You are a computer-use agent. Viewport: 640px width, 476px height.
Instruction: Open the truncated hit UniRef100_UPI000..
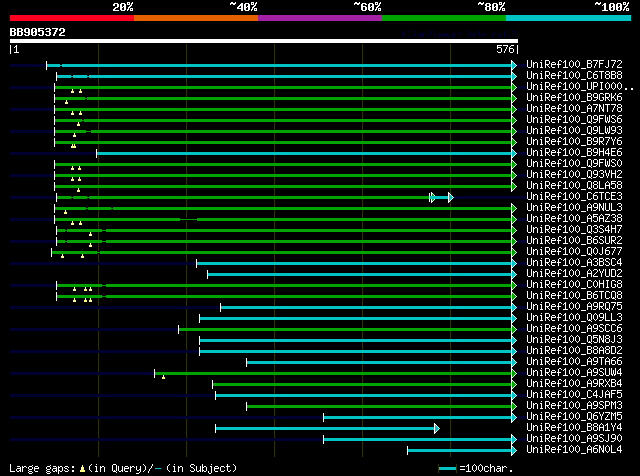coord(580,86)
